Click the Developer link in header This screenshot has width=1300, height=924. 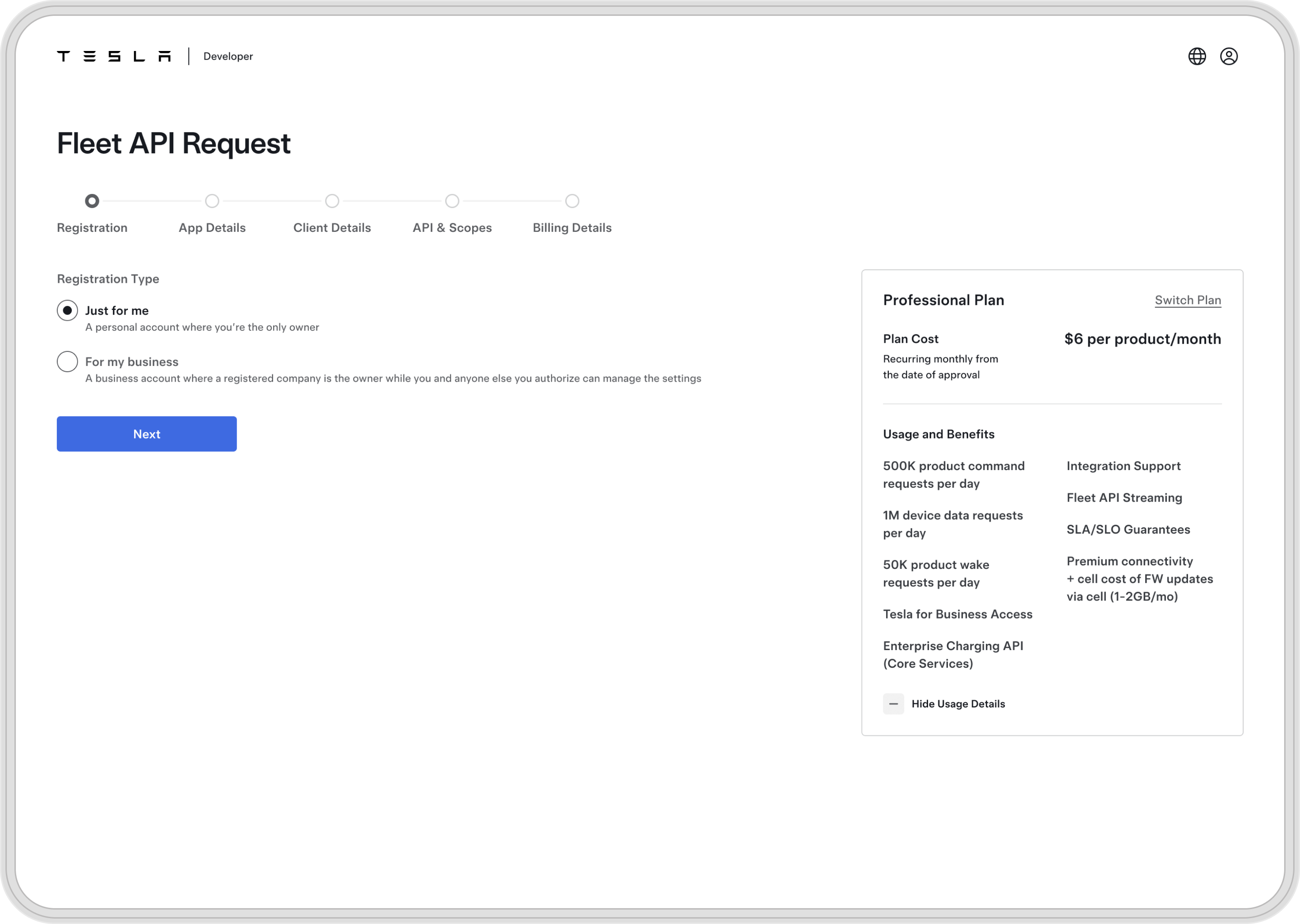[x=228, y=56]
